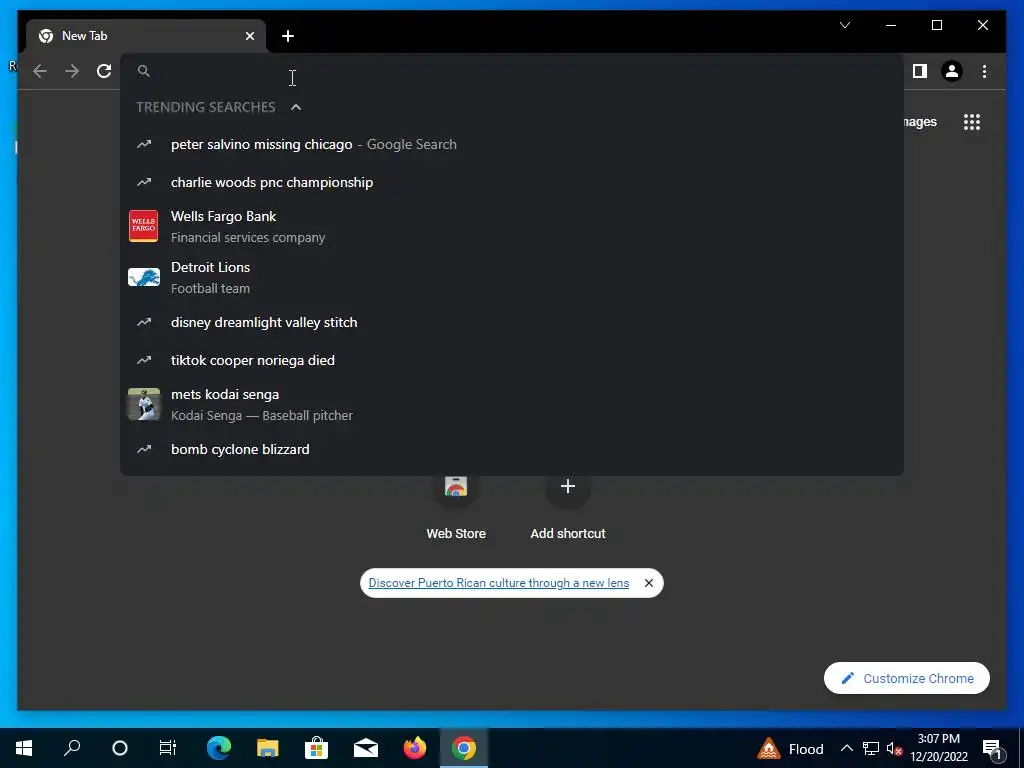Open the clock showing 3:07 PM
Screen dimensions: 1024x768
tap(939, 748)
